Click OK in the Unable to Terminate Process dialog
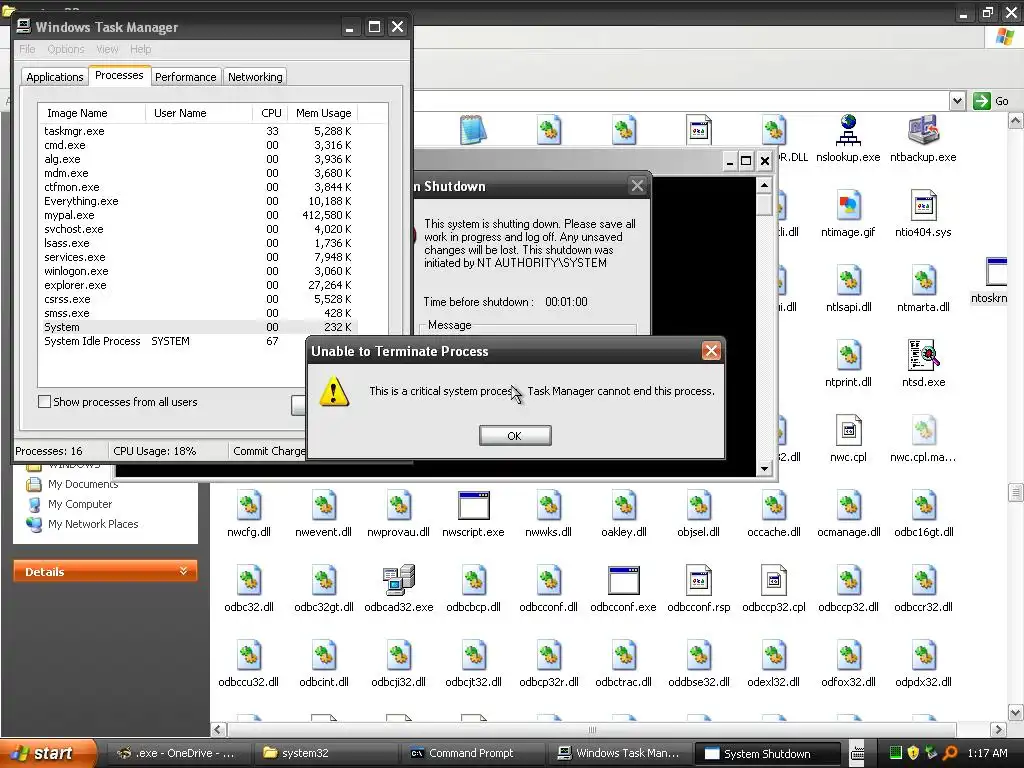 tap(515, 436)
